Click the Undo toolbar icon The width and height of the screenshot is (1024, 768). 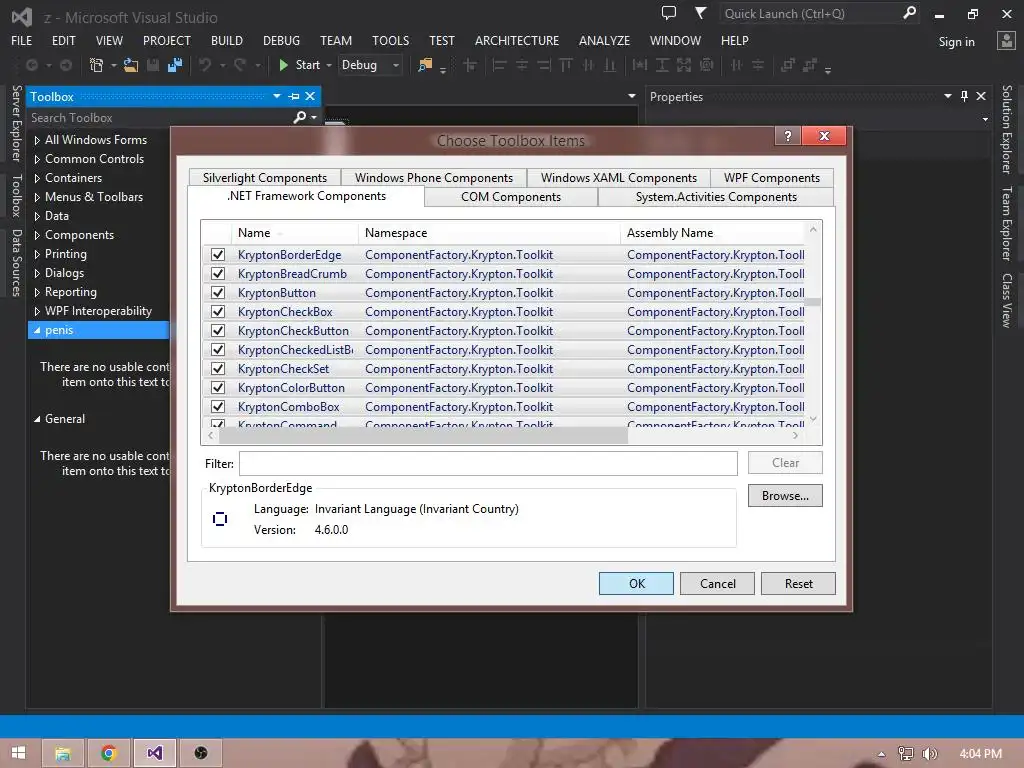click(205, 65)
